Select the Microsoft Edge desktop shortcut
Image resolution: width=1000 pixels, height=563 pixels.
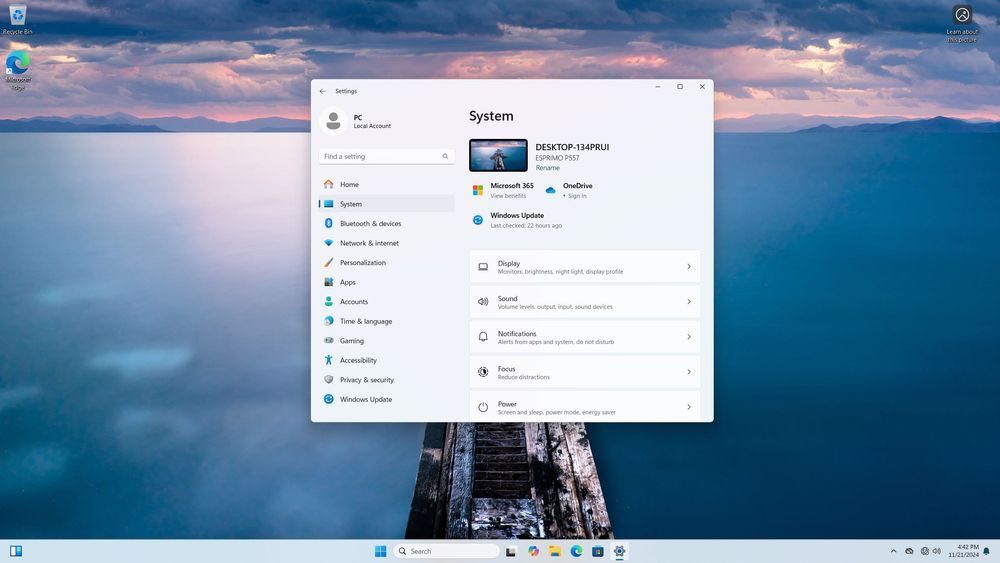pos(18,71)
